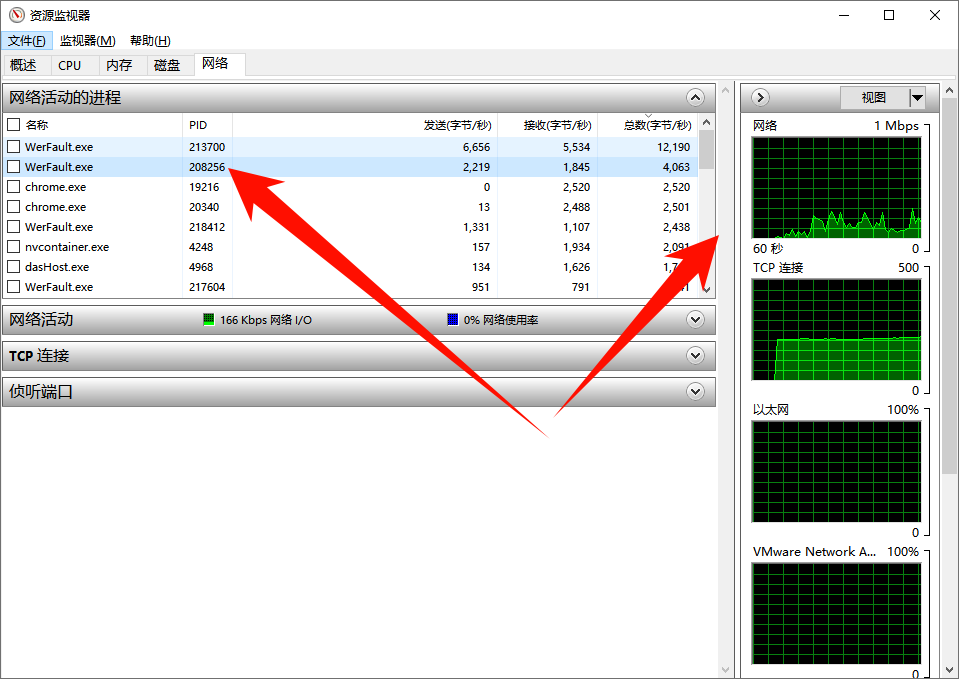Expand the 侦听端口 section
959x679 pixels.
696,392
